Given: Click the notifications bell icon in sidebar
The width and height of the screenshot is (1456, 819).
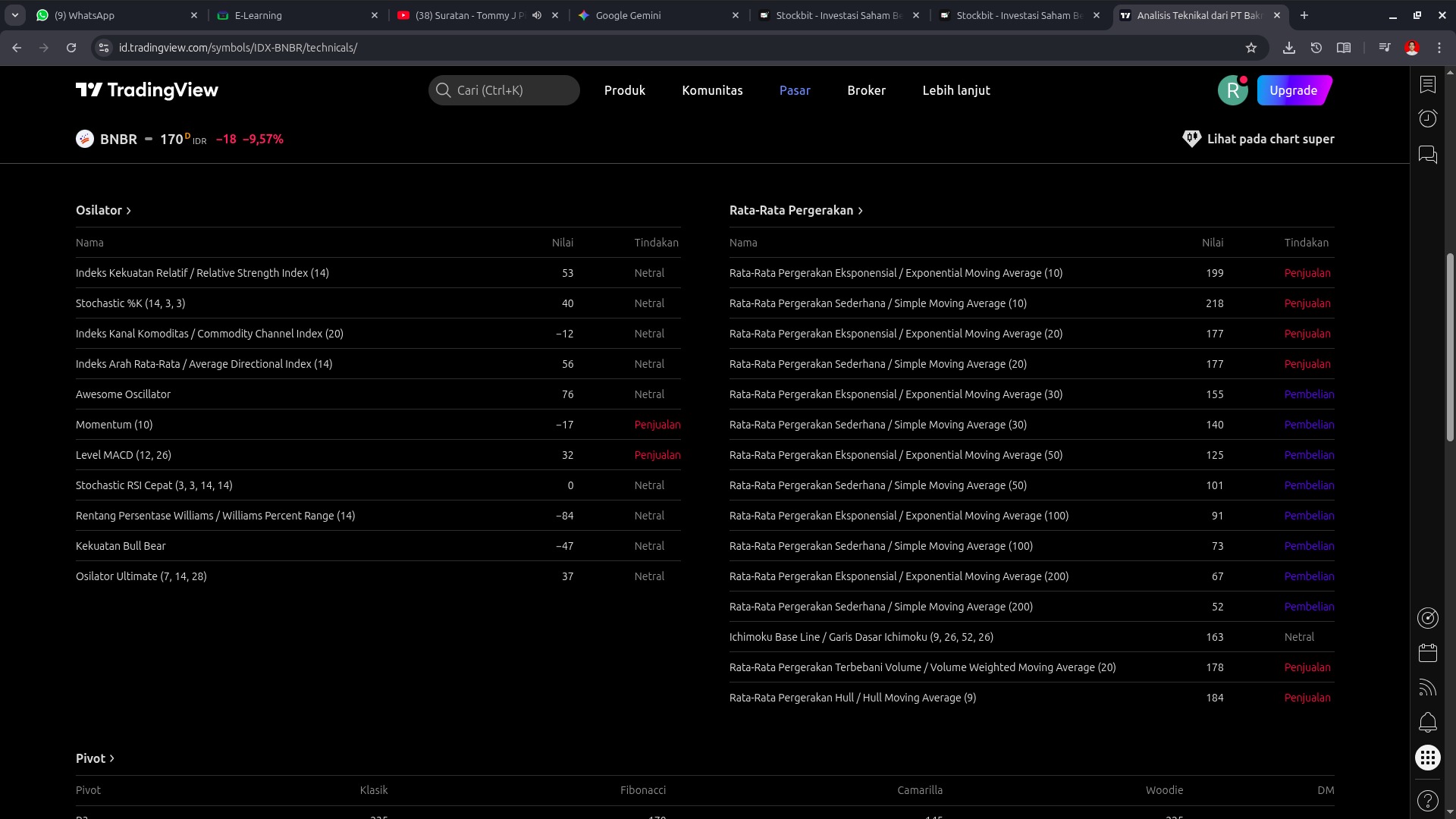Looking at the screenshot, I should pos(1428,722).
